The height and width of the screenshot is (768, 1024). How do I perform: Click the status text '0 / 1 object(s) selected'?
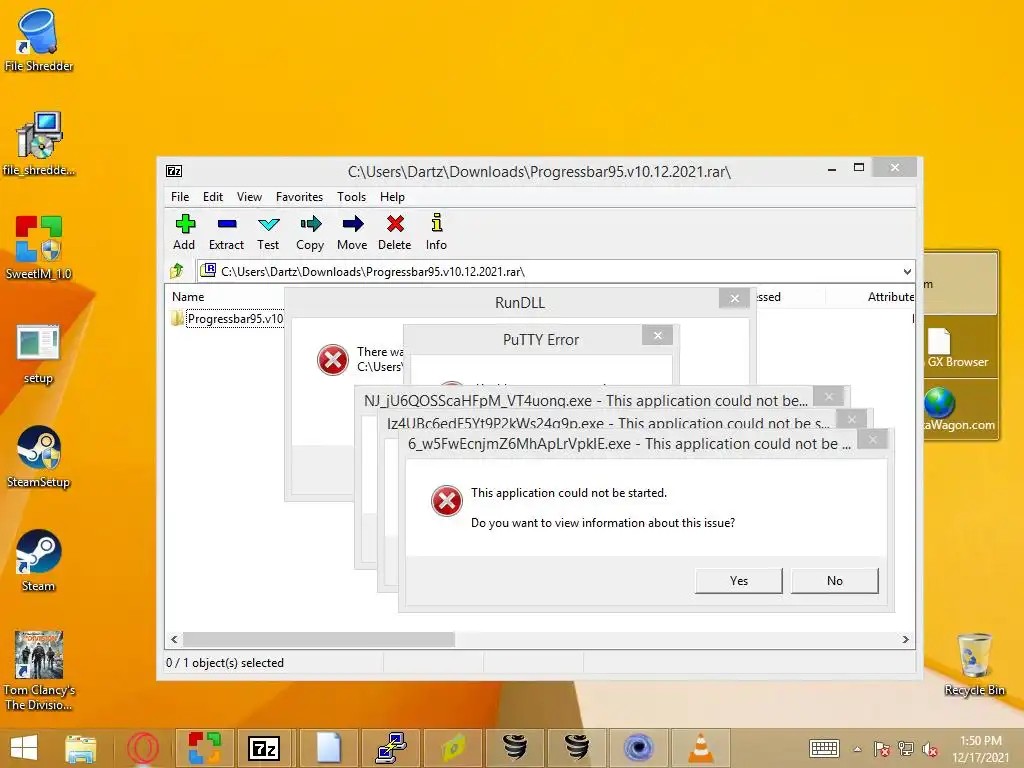225,663
